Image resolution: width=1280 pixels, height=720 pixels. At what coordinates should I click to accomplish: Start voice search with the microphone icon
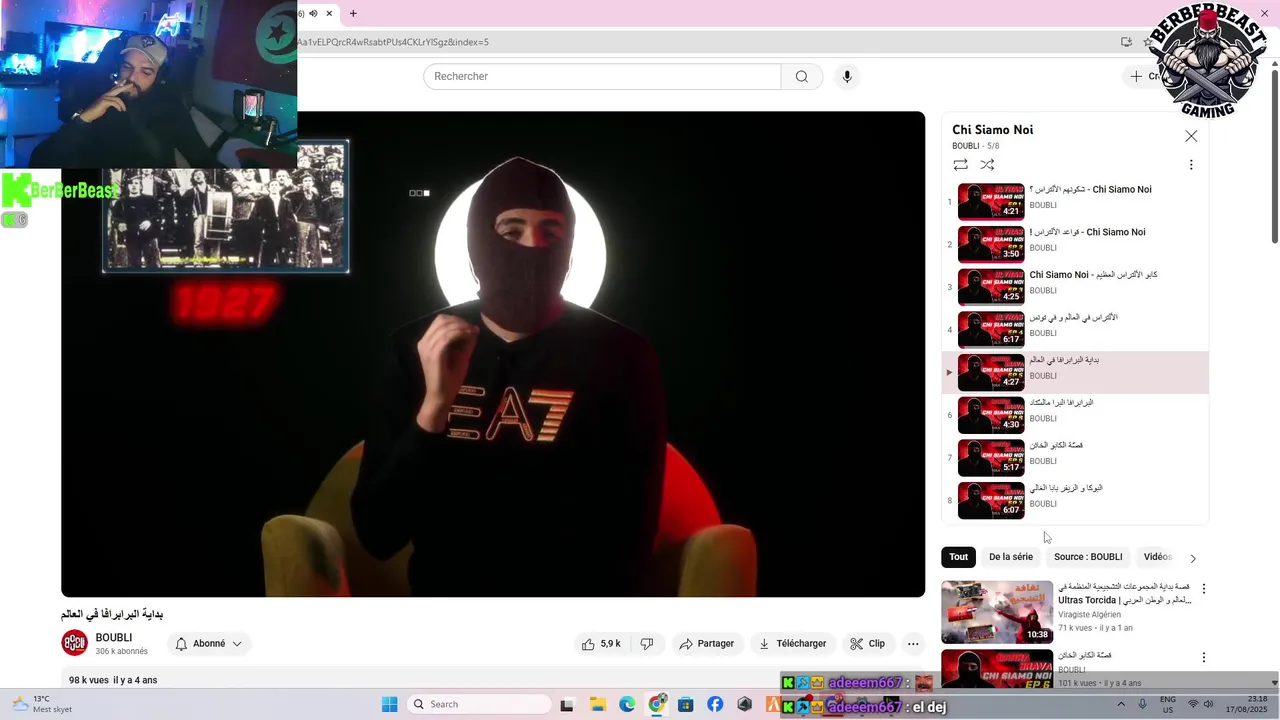847,77
